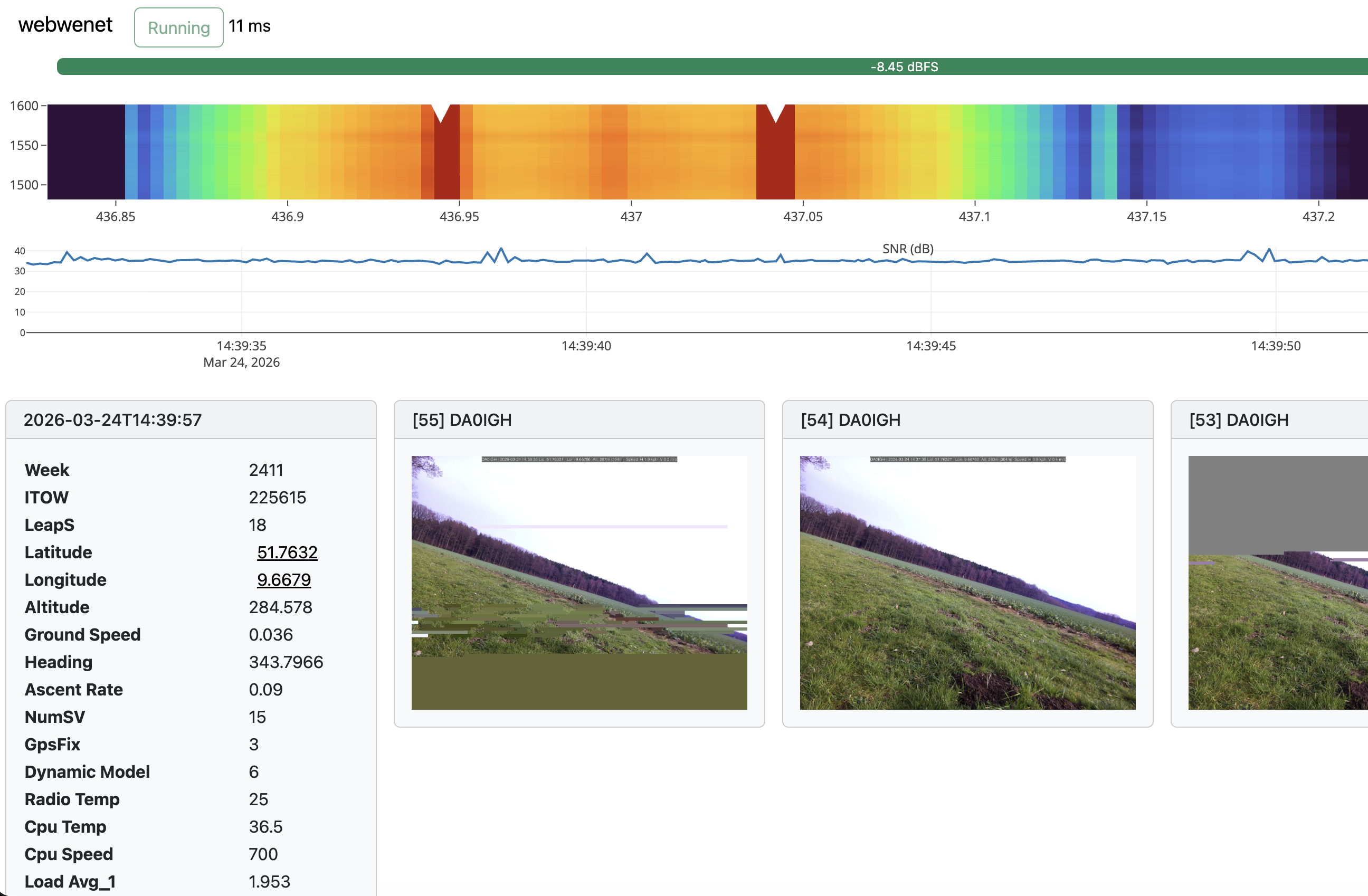Click the webwenet title
This screenshot has height=896, width=1368.
[x=65, y=25]
